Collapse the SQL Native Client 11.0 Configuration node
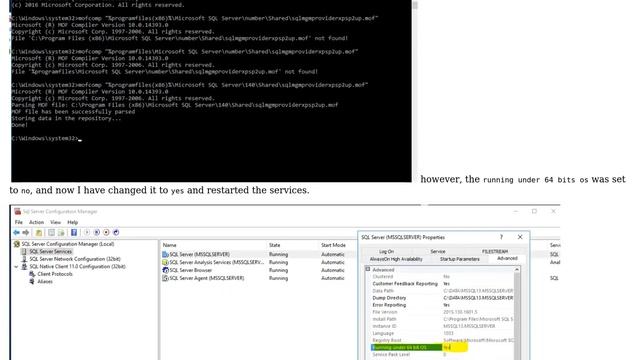Screen dimensions: 640x360 pos(16,267)
